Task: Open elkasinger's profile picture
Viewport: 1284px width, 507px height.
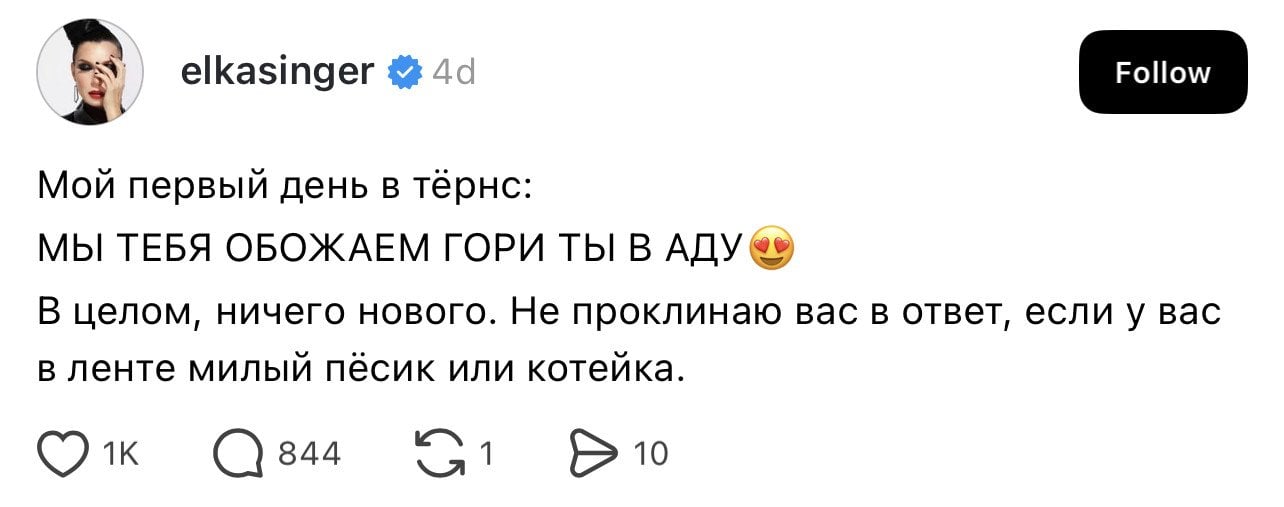Action: [x=88, y=73]
